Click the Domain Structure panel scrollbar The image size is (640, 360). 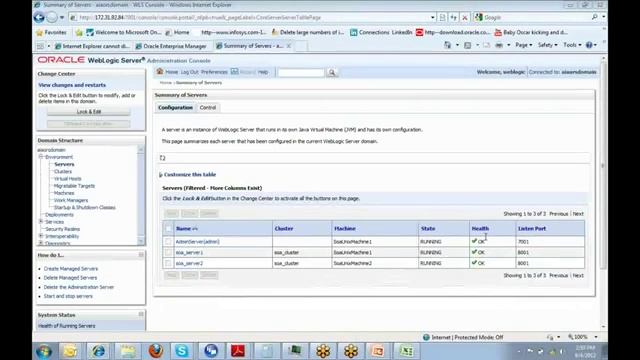(141, 196)
